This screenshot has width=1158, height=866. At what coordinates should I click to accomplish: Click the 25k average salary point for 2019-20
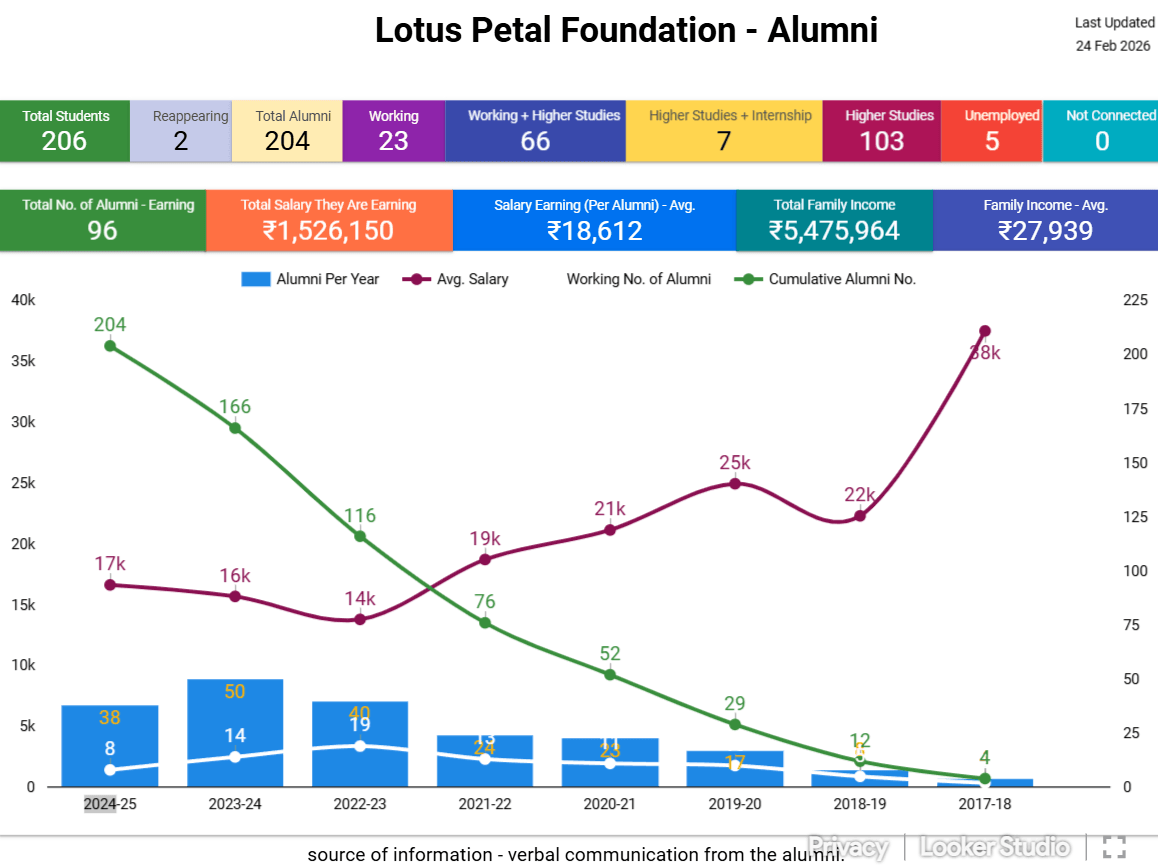[x=735, y=484]
